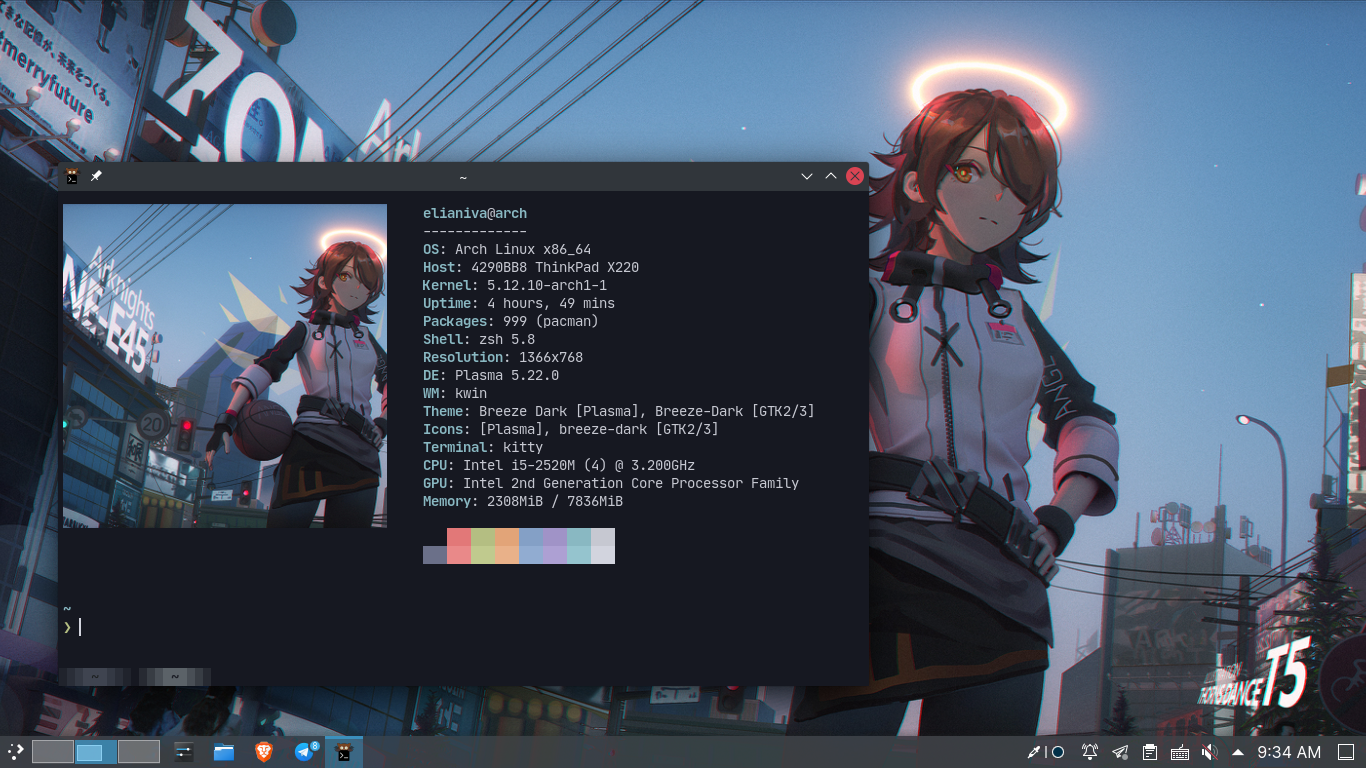Switch to the first virtual desktop in pager

pyautogui.click(x=53, y=752)
